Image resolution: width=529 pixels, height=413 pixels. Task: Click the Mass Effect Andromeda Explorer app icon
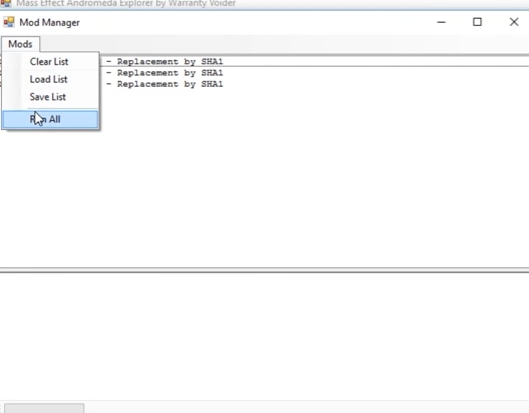point(6,3)
